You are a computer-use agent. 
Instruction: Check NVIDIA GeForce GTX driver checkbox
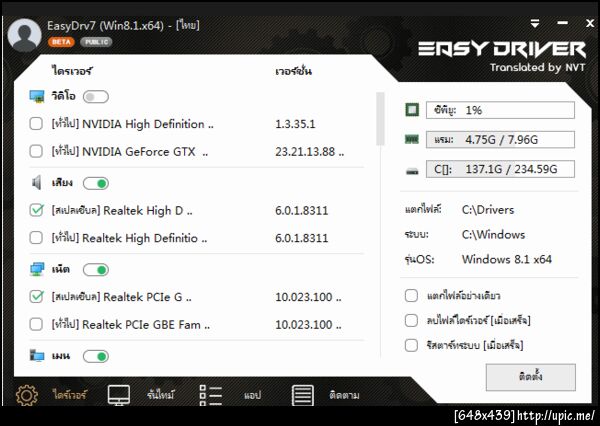(x=36, y=151)
